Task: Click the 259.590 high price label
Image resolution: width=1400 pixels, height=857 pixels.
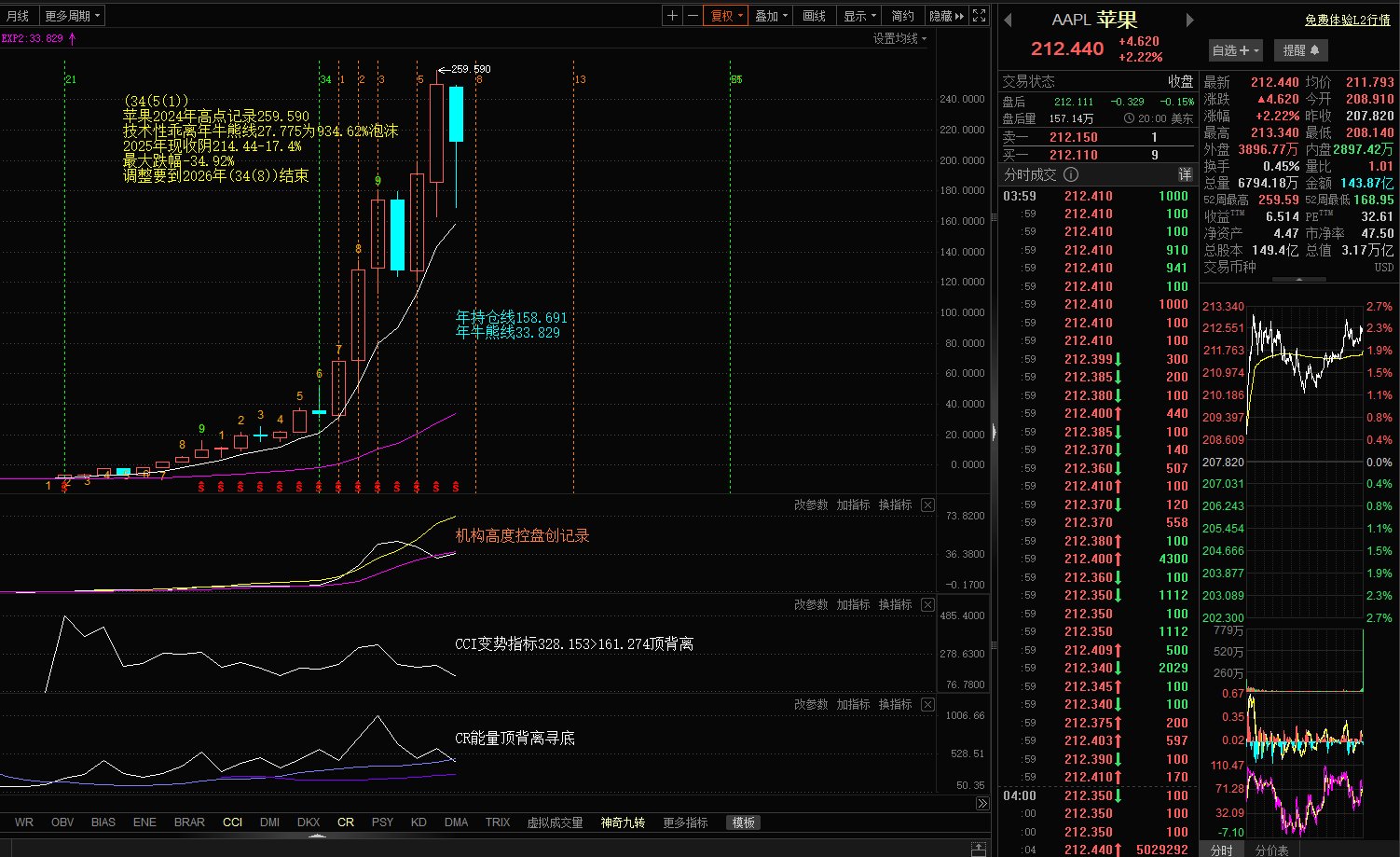Action: tap(470, 69)
